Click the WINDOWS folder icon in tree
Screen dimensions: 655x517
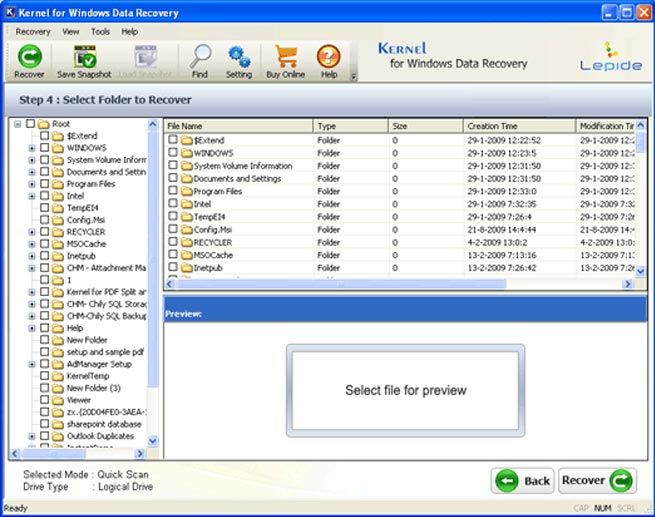click(x=58, y=148)
